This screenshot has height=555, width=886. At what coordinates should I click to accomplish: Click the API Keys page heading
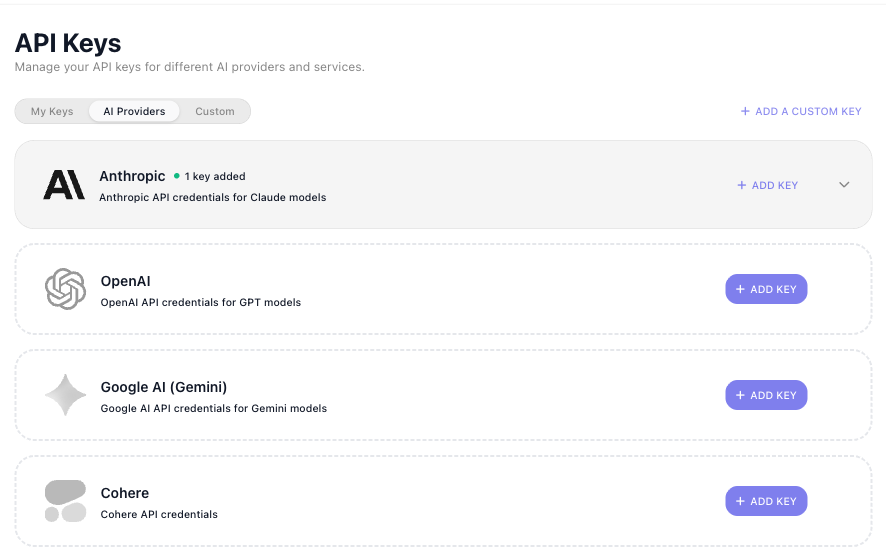68,43
